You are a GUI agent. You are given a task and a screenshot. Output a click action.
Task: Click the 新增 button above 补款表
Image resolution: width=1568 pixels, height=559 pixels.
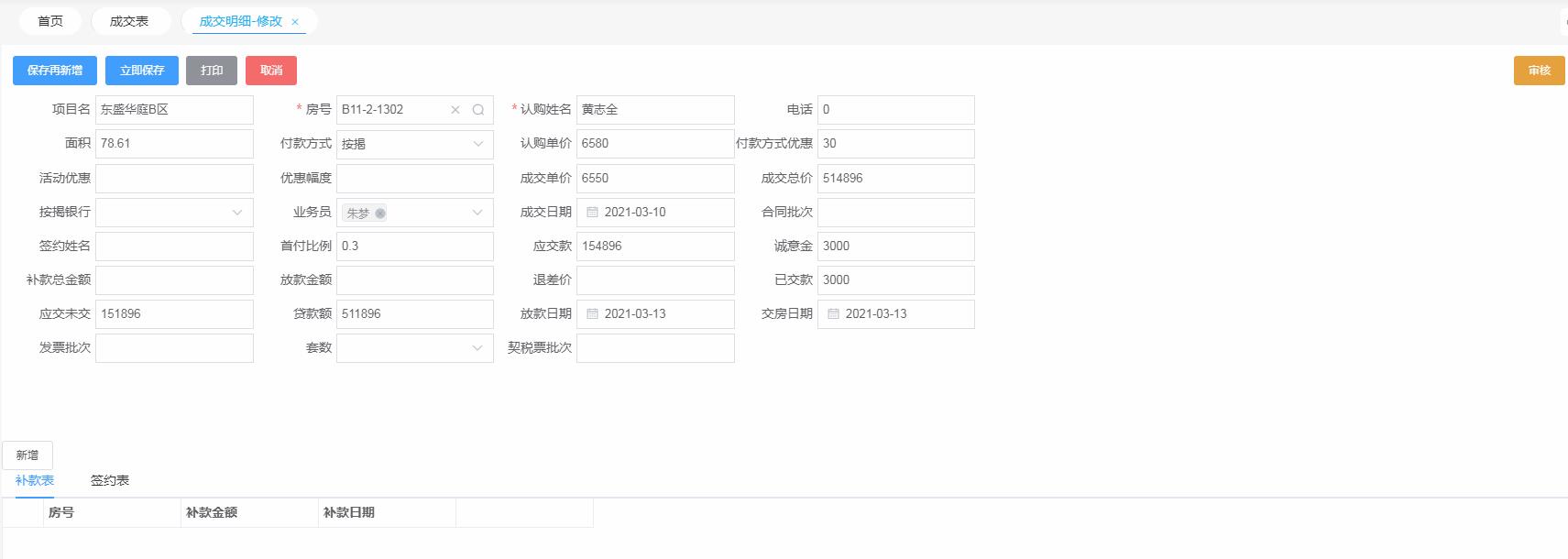pos(27,455)
